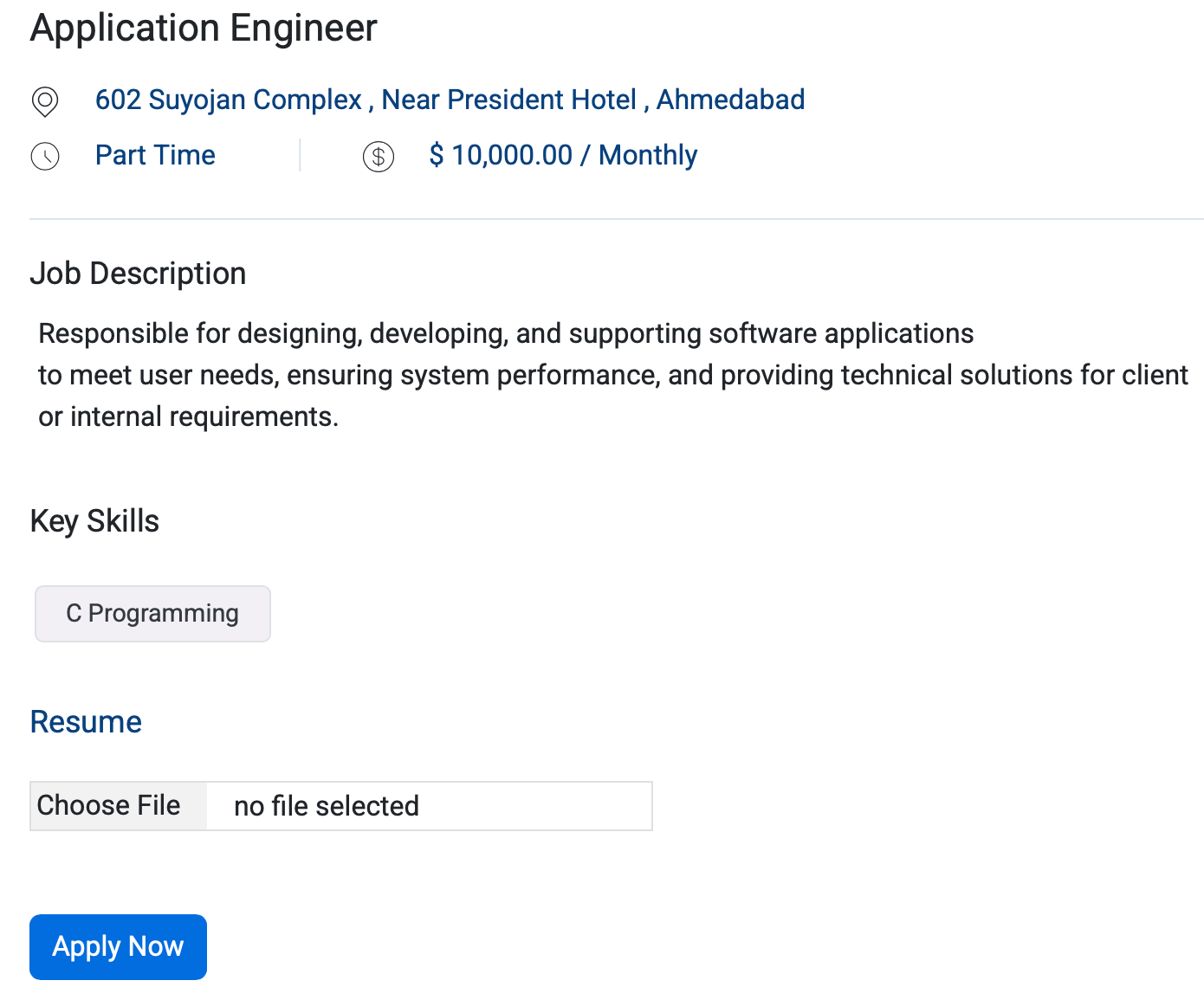Click the Resume section label
Screen dimensions: 1204x987
86,722
